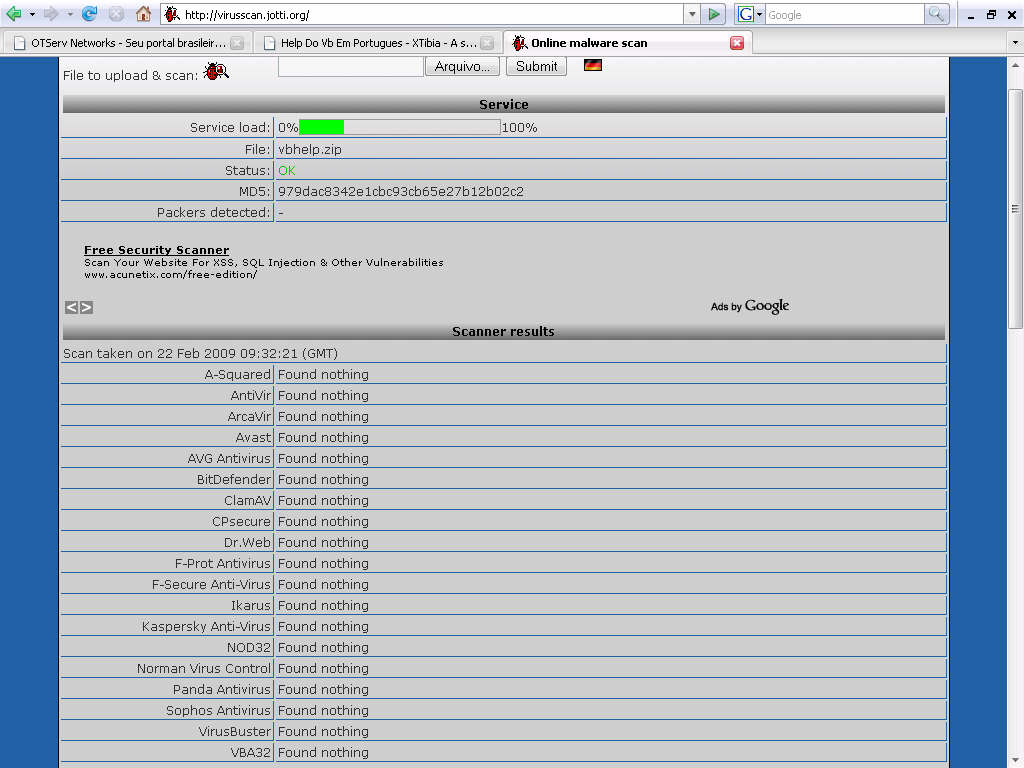Click the BitDefender scanner name

(x=234, y=479)
